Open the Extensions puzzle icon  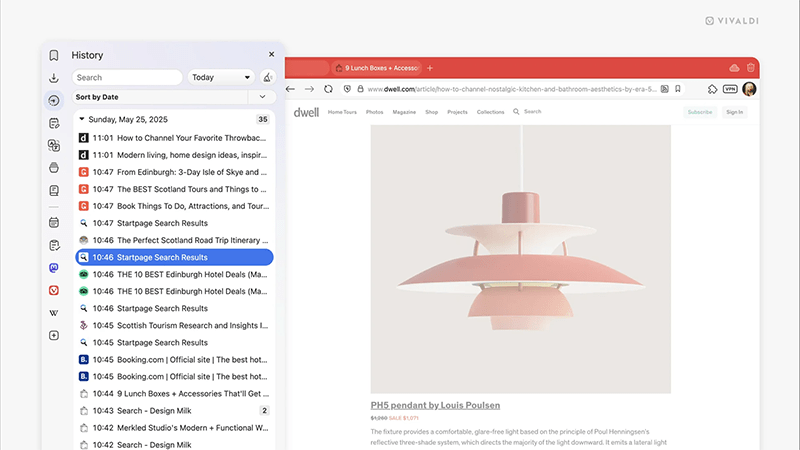point(713,89)
